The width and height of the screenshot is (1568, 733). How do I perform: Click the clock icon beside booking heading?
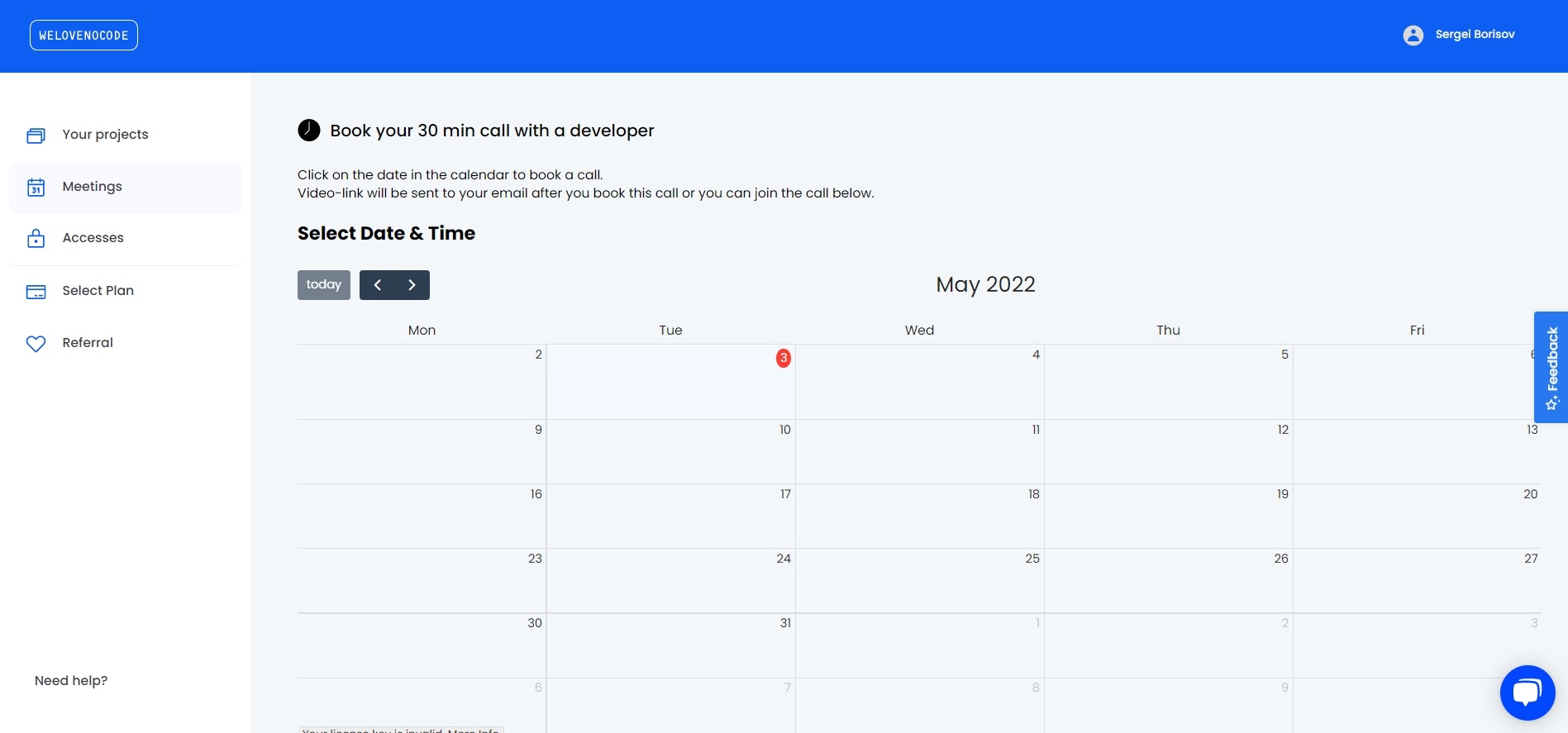309,131
